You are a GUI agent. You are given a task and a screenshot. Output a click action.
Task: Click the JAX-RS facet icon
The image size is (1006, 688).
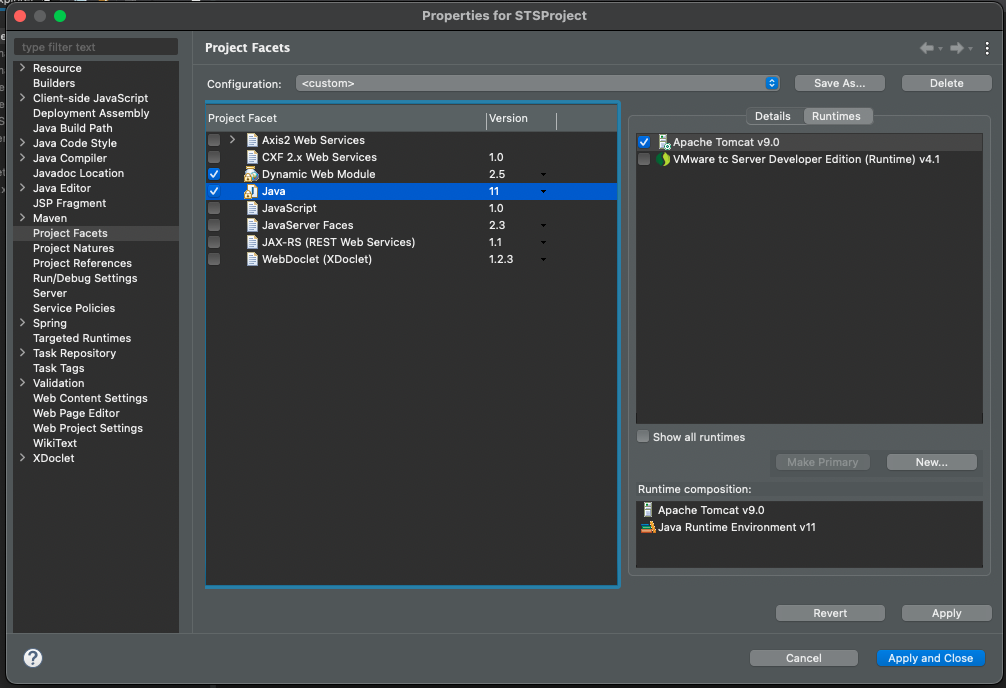(x=252, y=242)
